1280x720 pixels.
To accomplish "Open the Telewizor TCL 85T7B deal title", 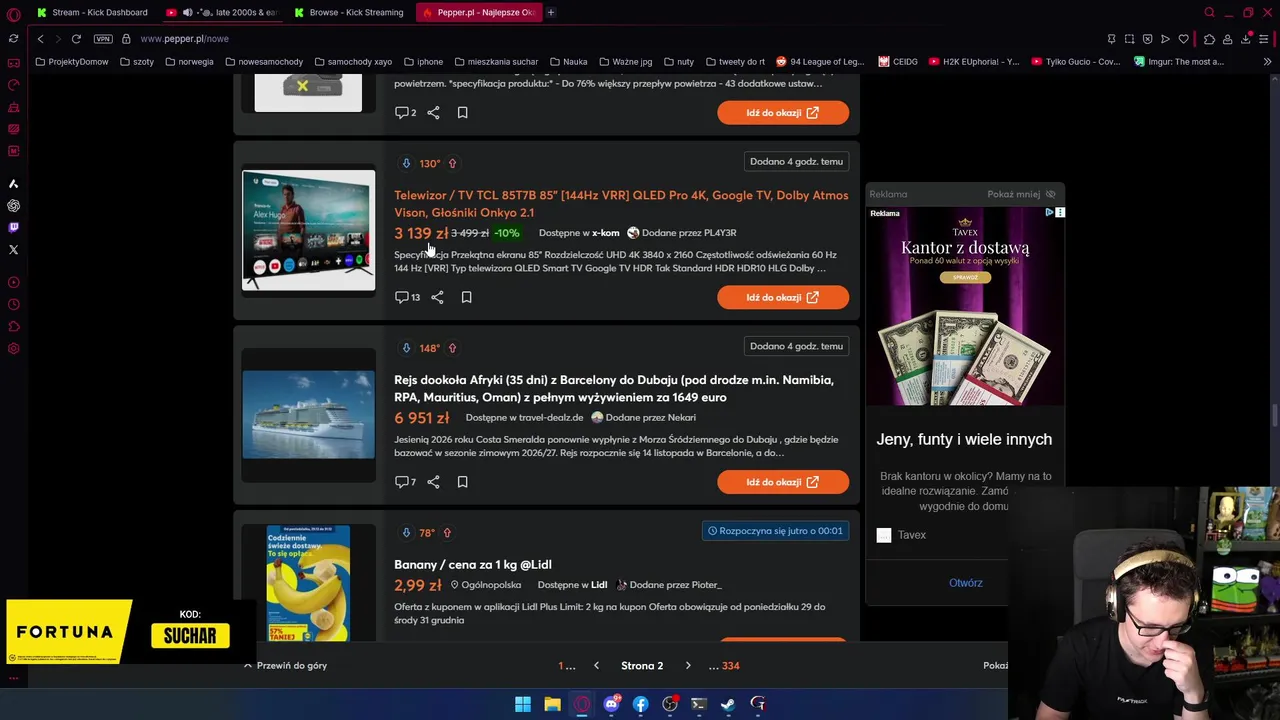I will pyautogui.click(x=621, y=204).
